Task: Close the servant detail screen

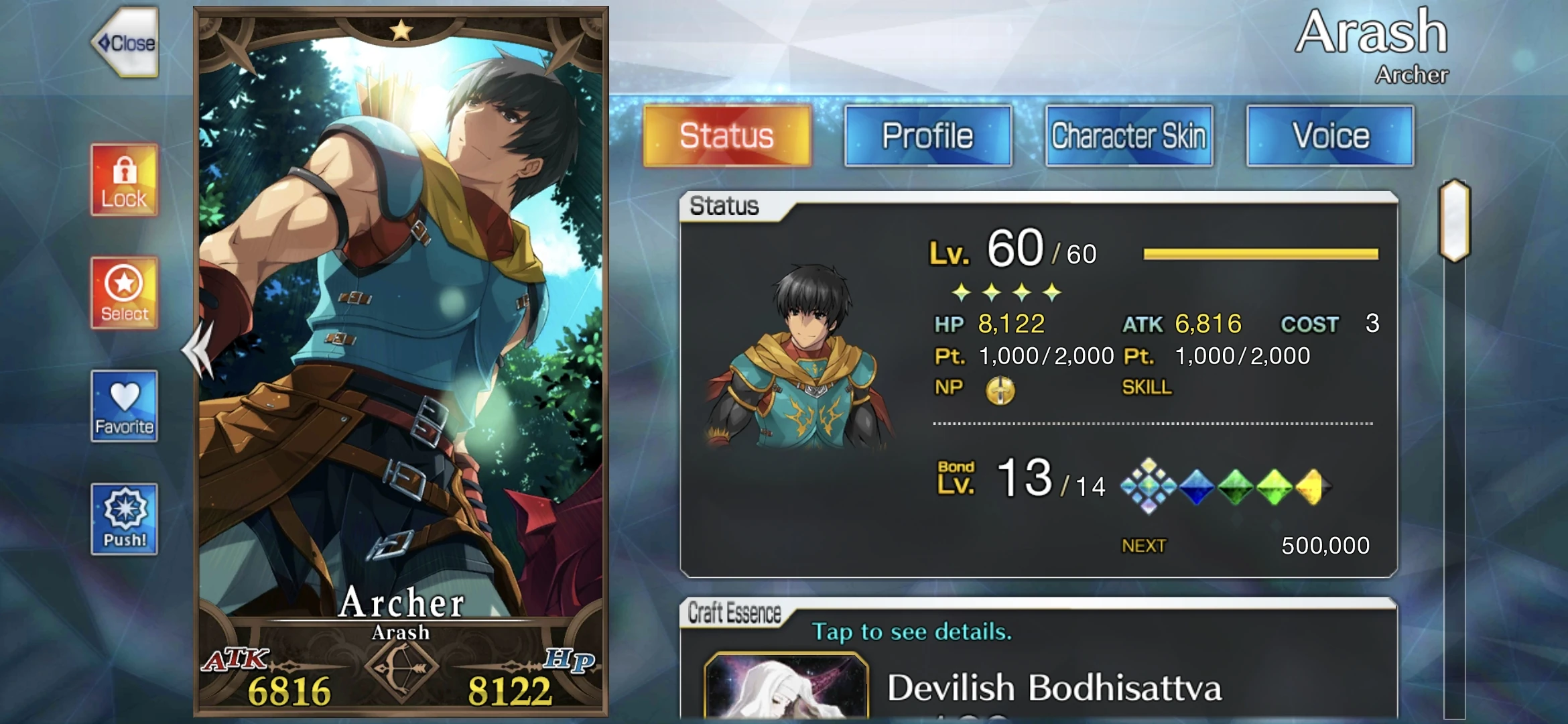Action: click(125, 42)
